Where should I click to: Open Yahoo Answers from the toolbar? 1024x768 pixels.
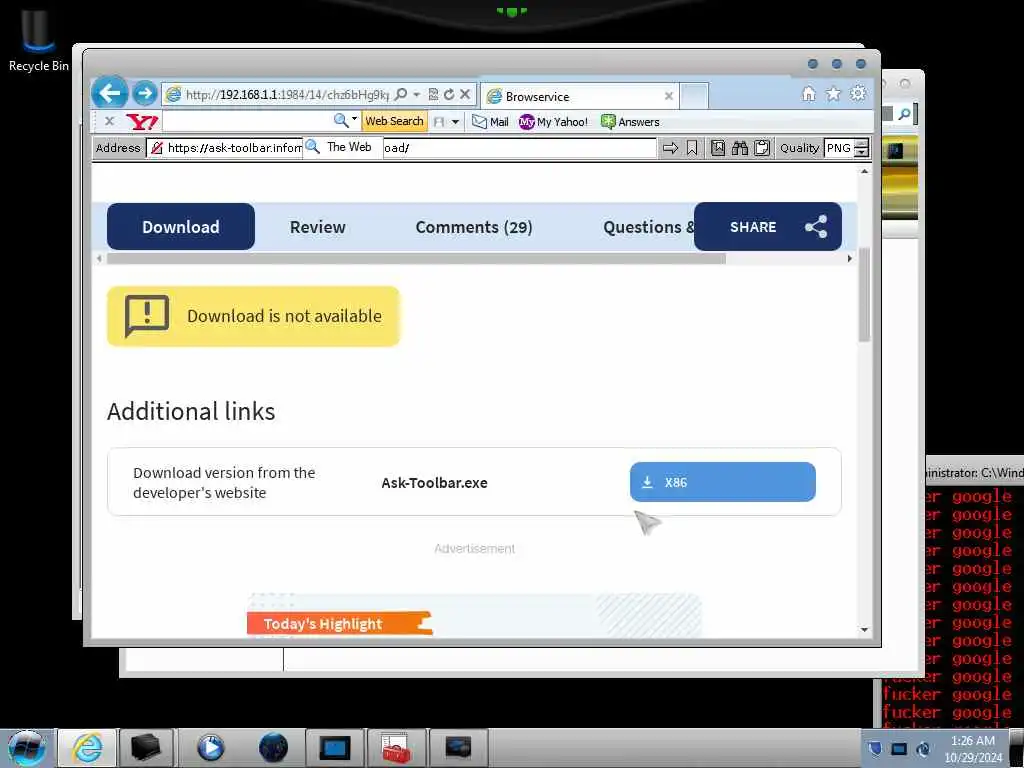click(x=630, y=121)
